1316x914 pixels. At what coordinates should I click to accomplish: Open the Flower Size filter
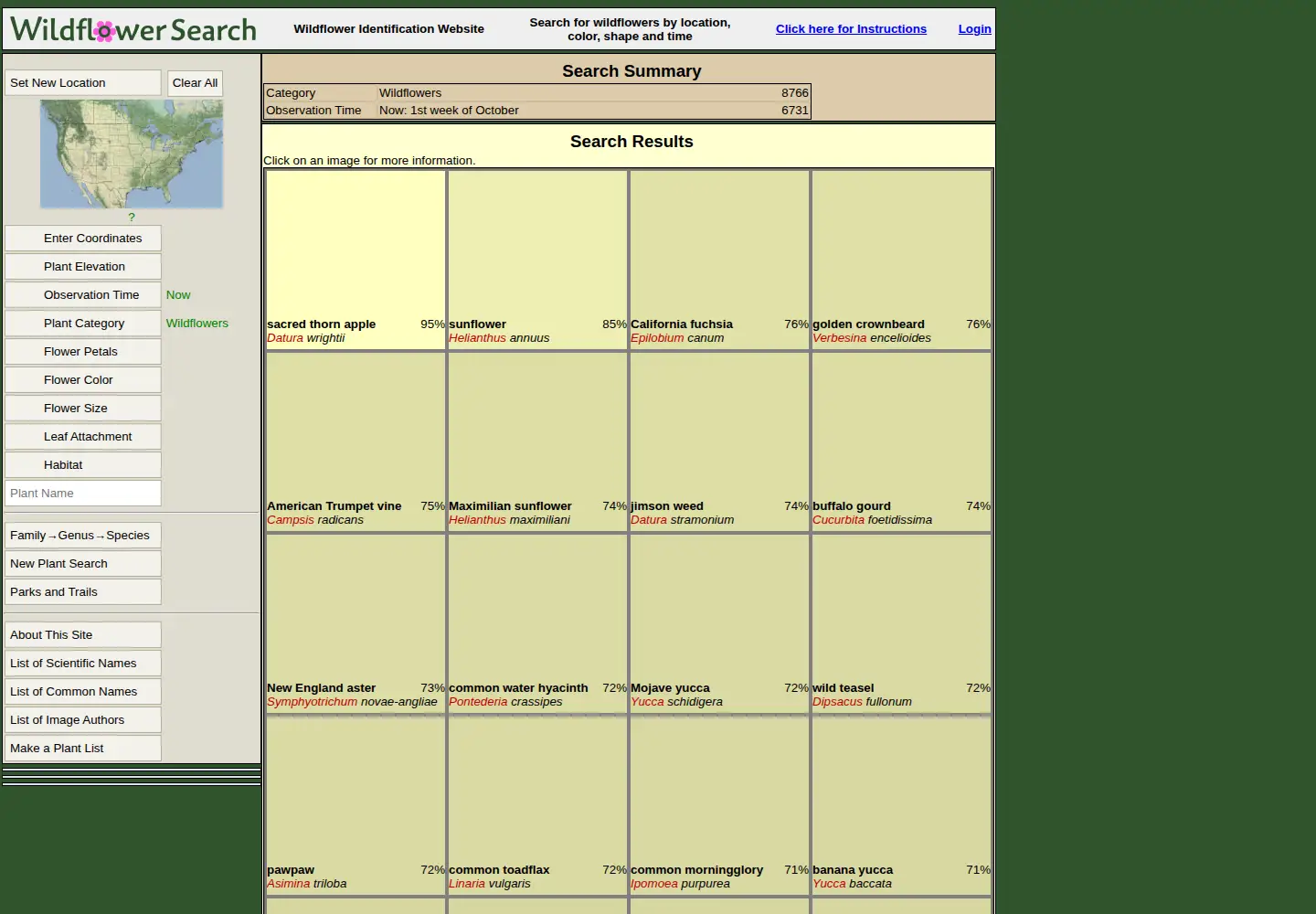[x=83, y=409]
